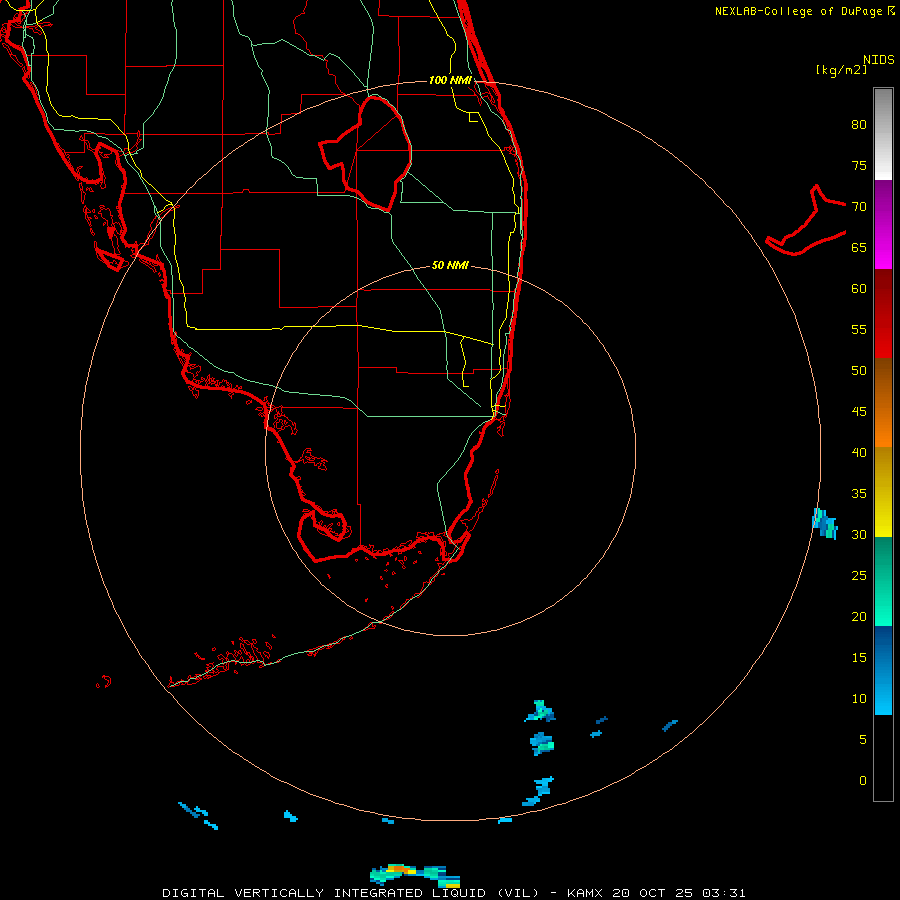
Task: Click the Lake Okeechobee outline
Action: pos(366,153)
